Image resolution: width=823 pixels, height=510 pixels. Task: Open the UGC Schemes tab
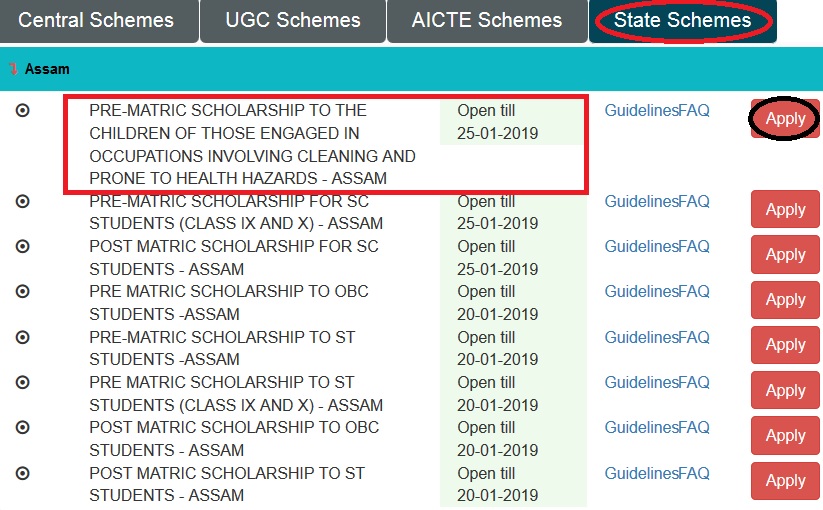293,20
